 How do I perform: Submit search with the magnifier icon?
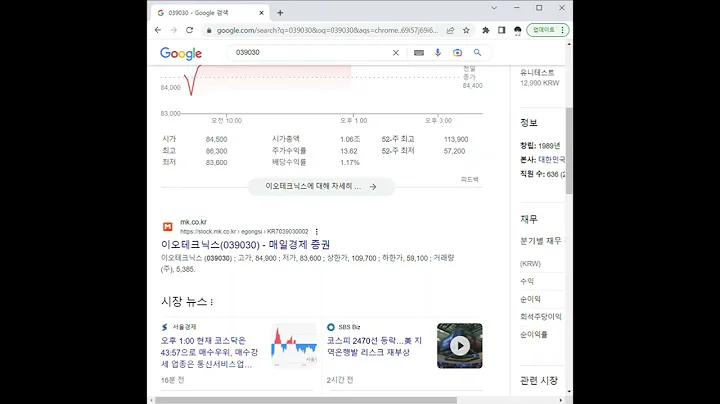click(x=478, y=53)
